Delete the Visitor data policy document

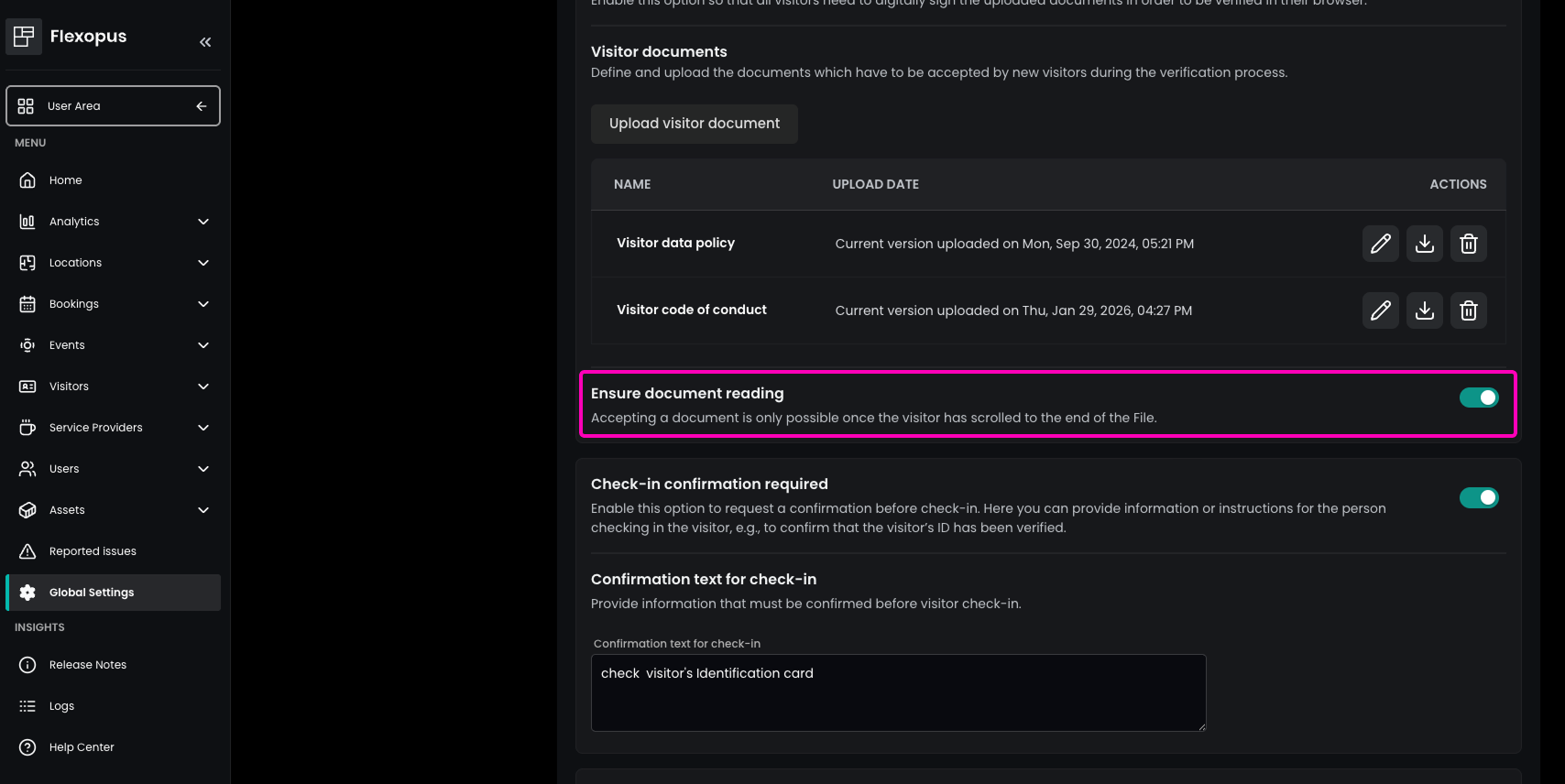1468,244
